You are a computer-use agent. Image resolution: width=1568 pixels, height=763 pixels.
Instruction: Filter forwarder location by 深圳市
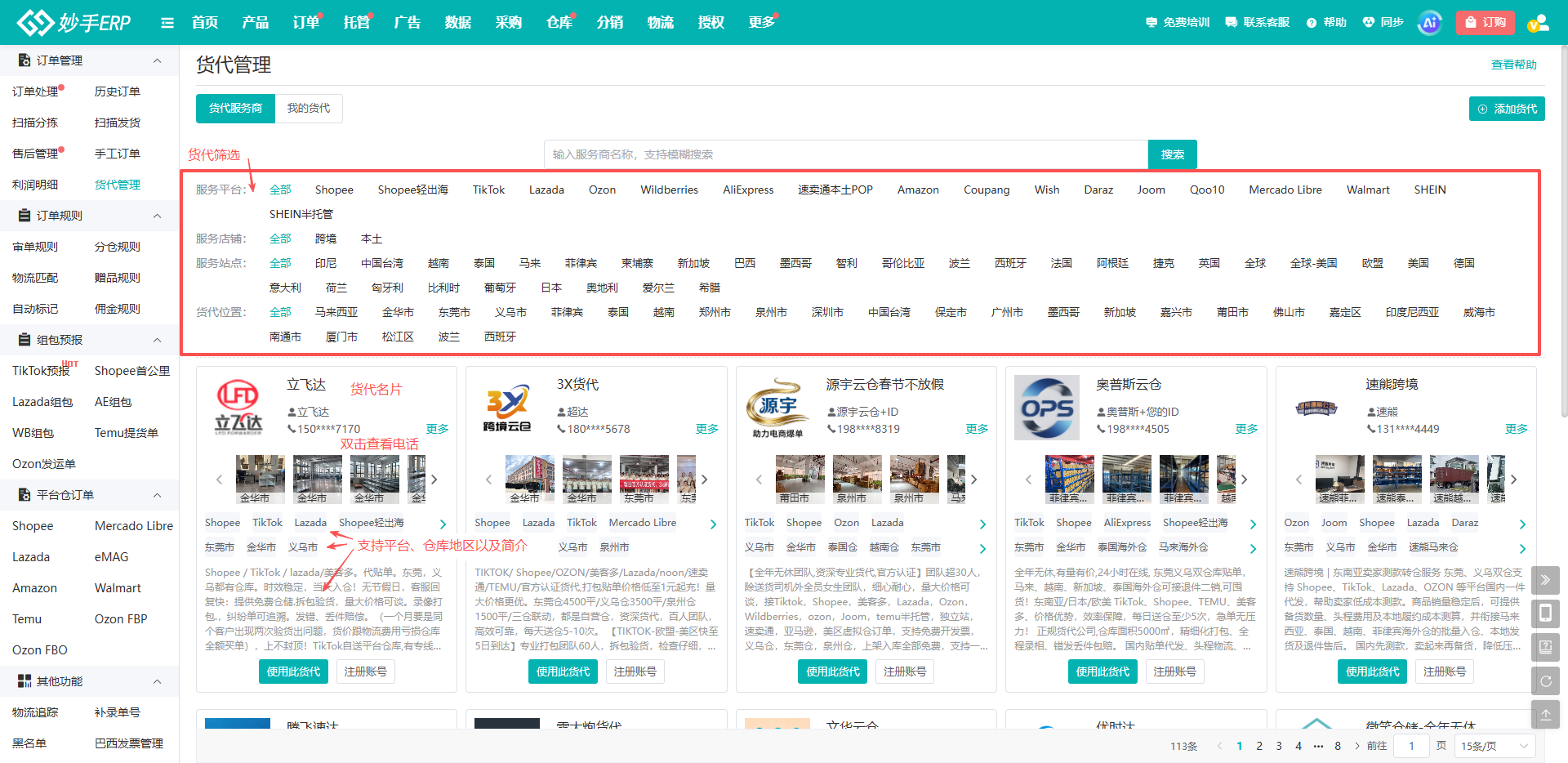click(x=827, y=312)
